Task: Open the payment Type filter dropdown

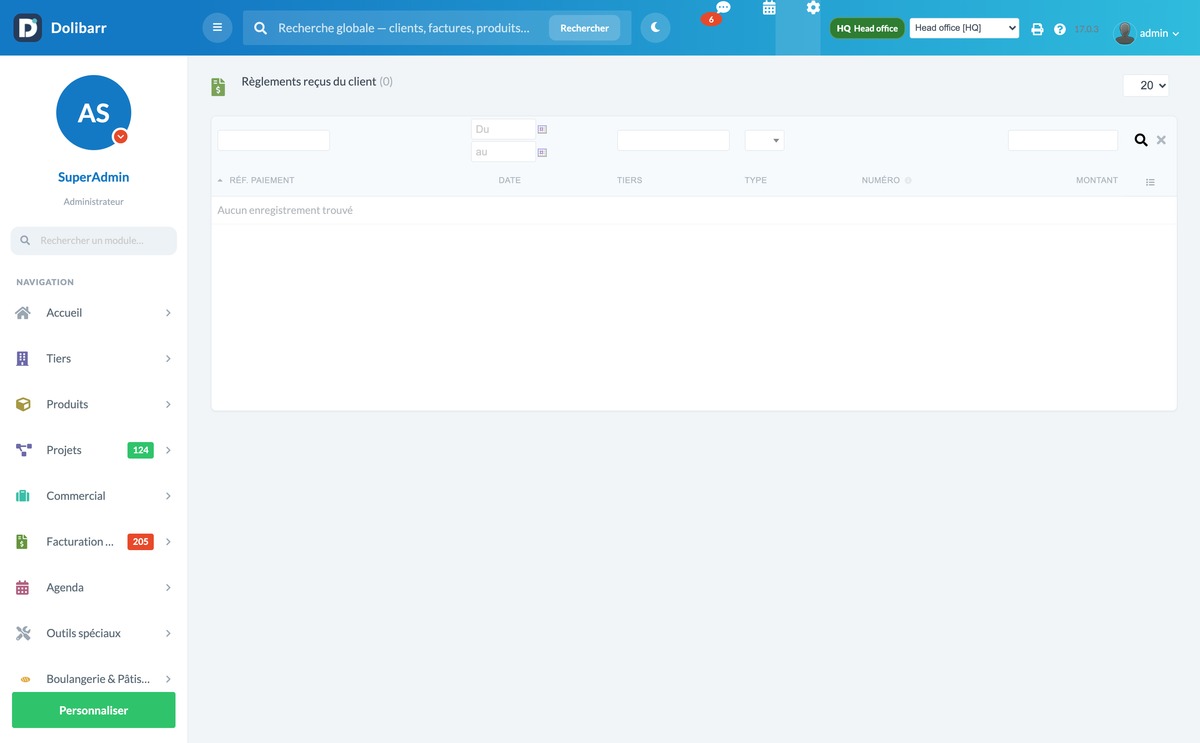Action: click(764, 140)
